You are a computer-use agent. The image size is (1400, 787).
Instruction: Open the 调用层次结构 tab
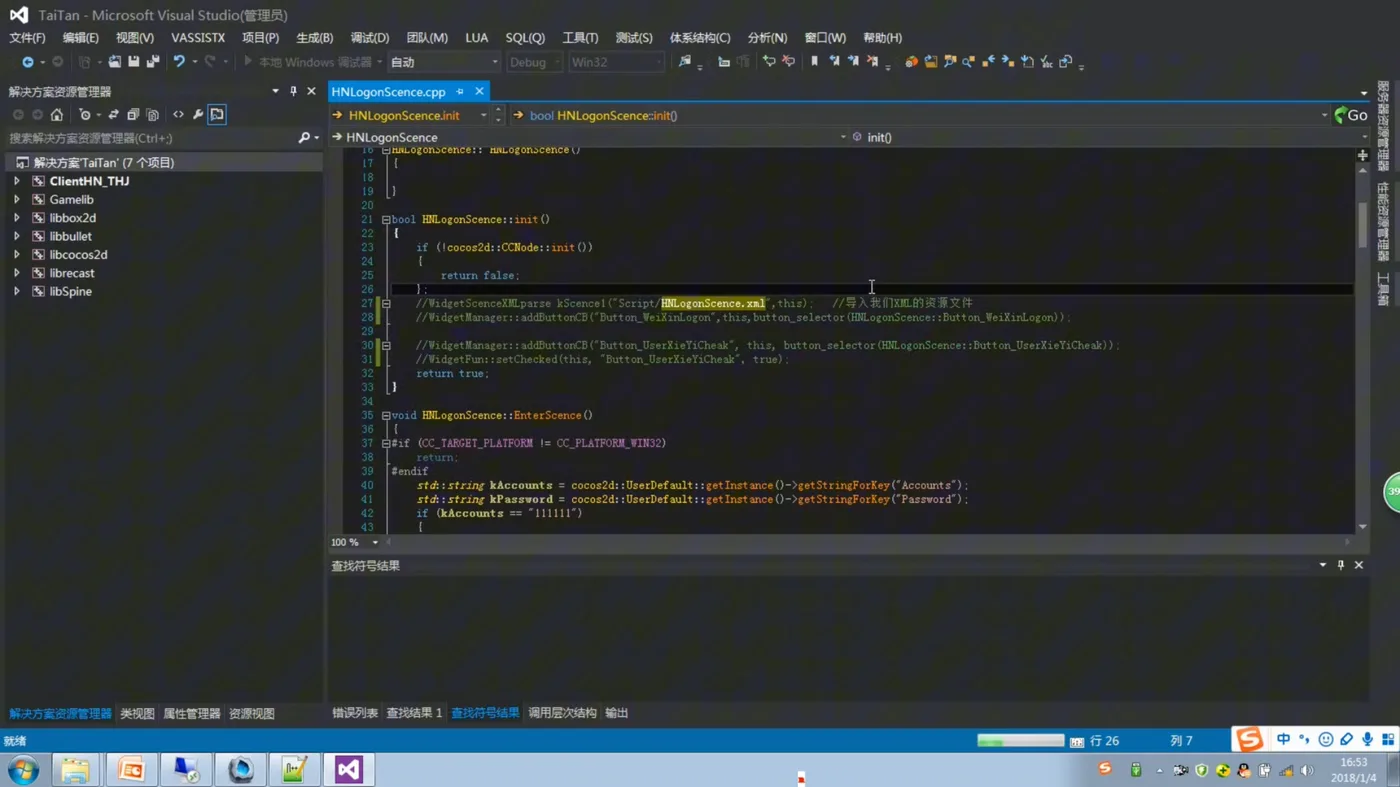click(562, 713)
